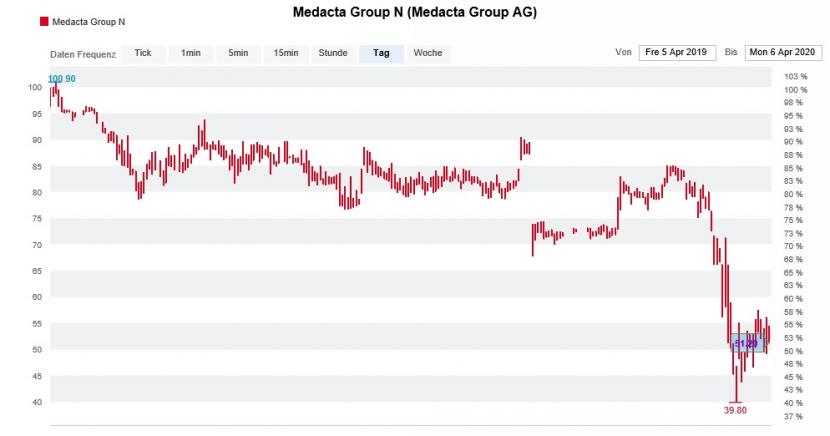Select the Tag frequency tab

pyautogui.click(x=381, y=53)
